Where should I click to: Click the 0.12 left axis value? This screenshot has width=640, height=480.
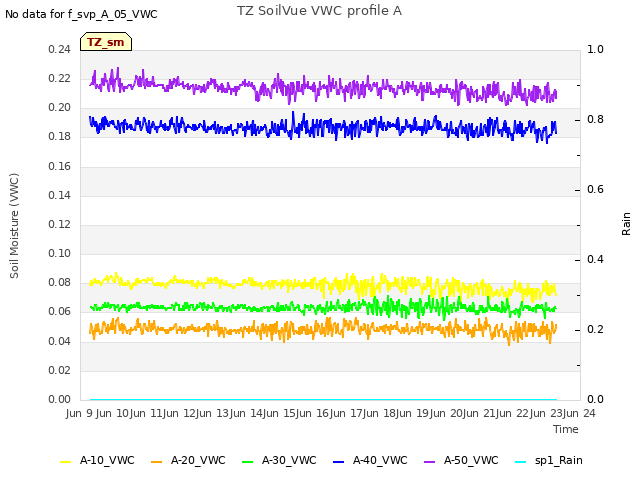[59, 224]
